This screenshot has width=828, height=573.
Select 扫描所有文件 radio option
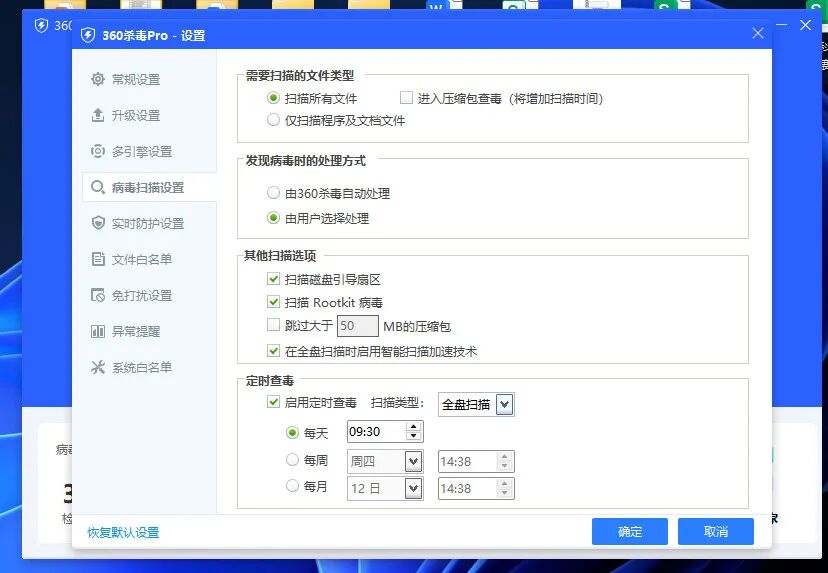(x=273, y=98)
